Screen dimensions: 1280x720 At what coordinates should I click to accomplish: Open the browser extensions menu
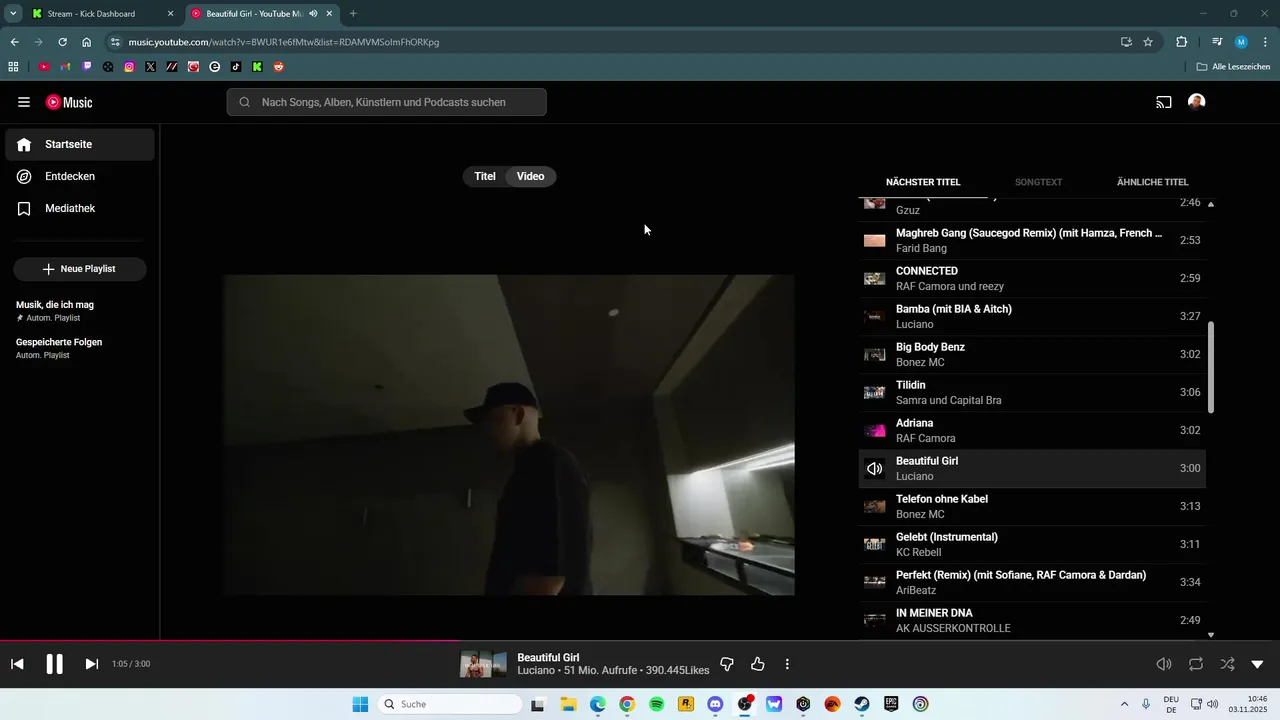(1181, 42)
